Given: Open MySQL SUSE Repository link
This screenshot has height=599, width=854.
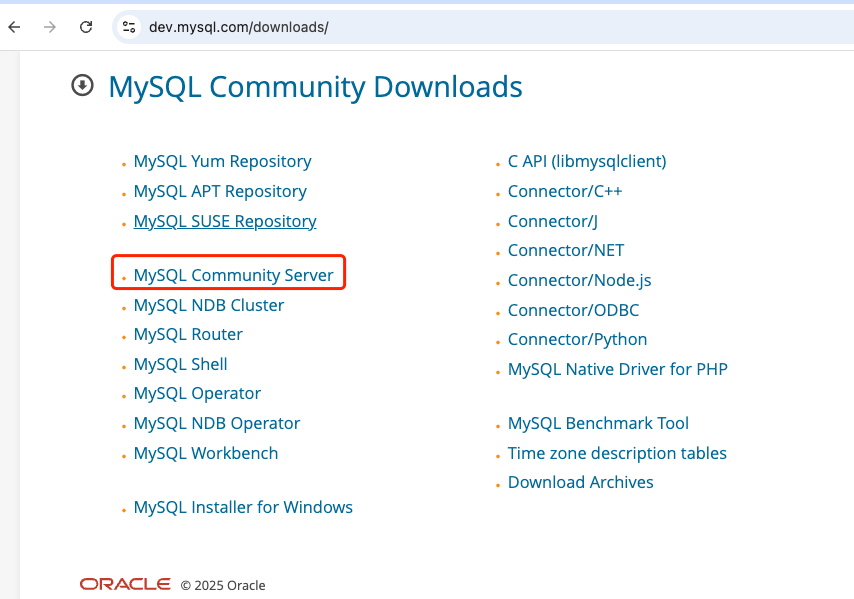Looking at the screenshot, I should click(x=225, y=221).
